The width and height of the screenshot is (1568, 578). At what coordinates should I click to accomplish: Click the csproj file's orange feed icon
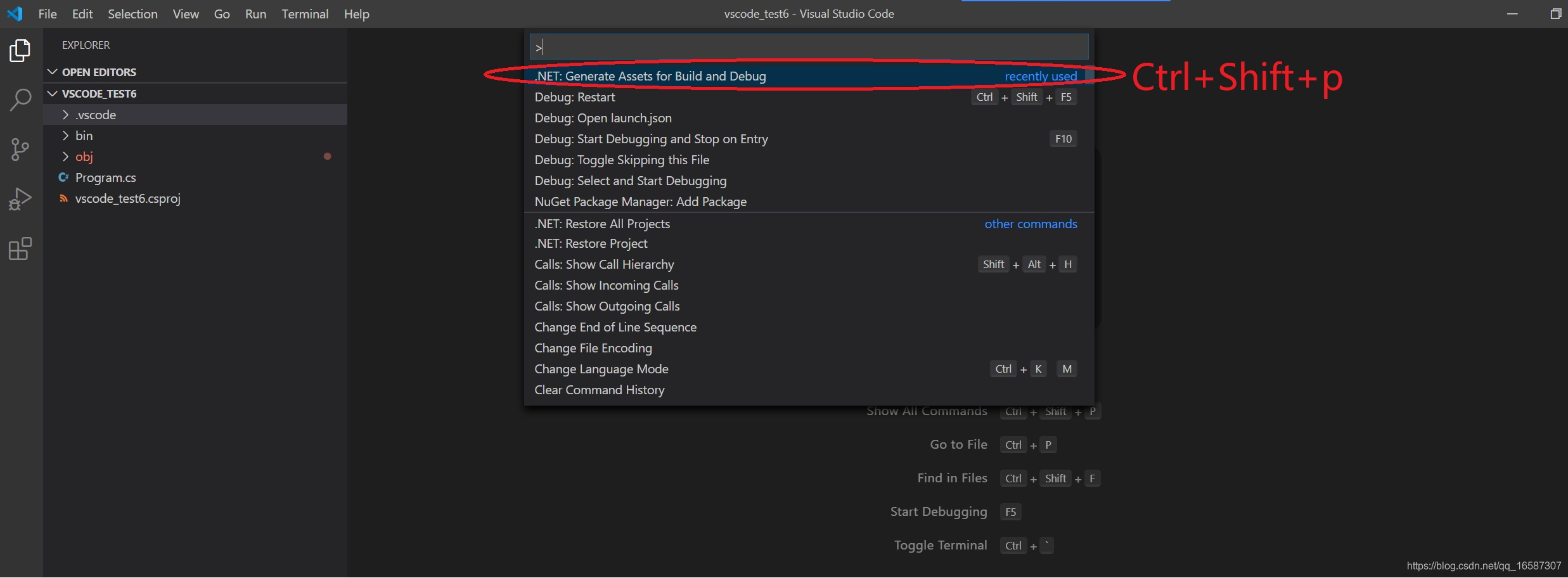63,198
